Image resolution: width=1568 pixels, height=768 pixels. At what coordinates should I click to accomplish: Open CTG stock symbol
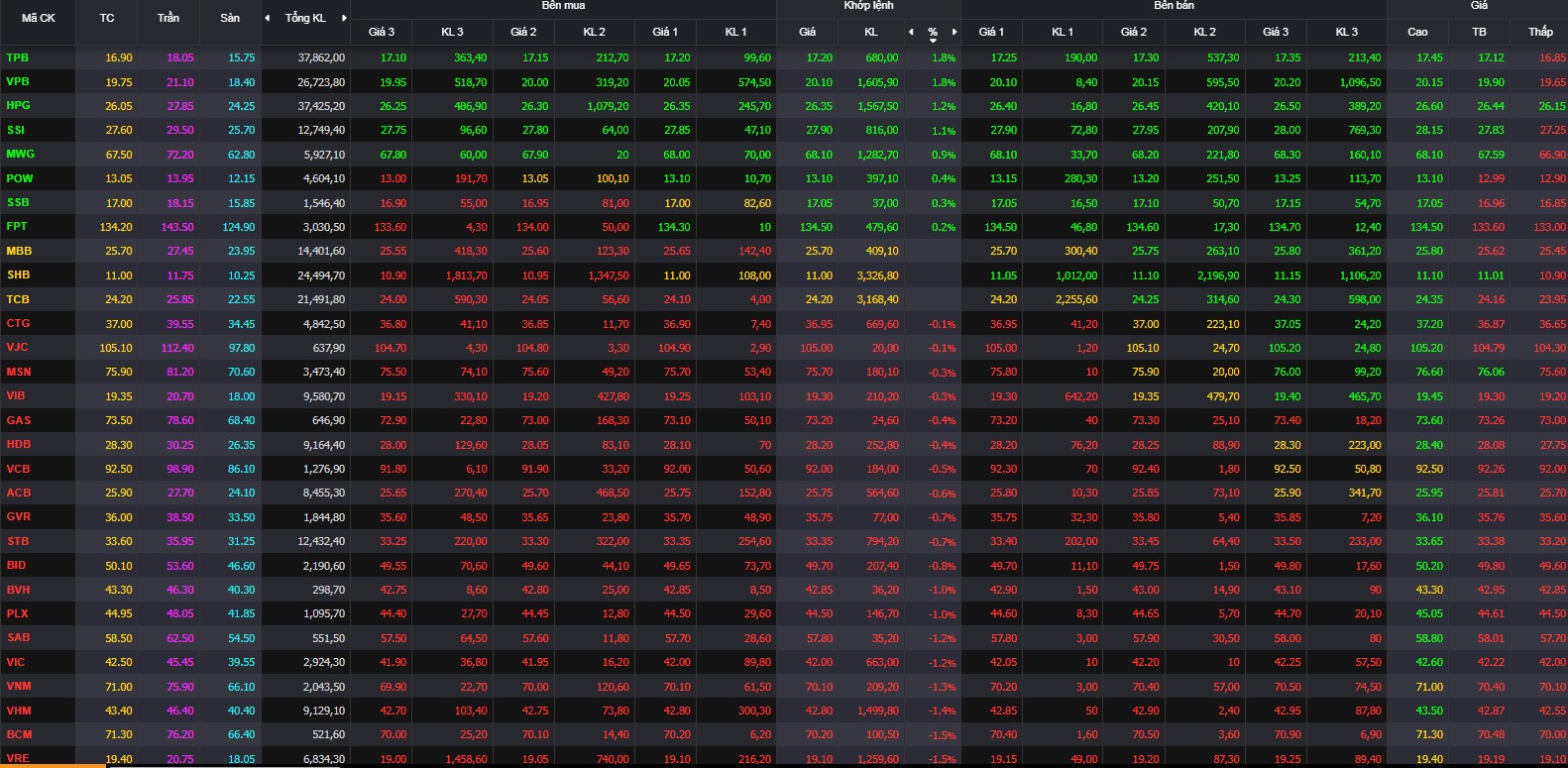pos(18,323)
